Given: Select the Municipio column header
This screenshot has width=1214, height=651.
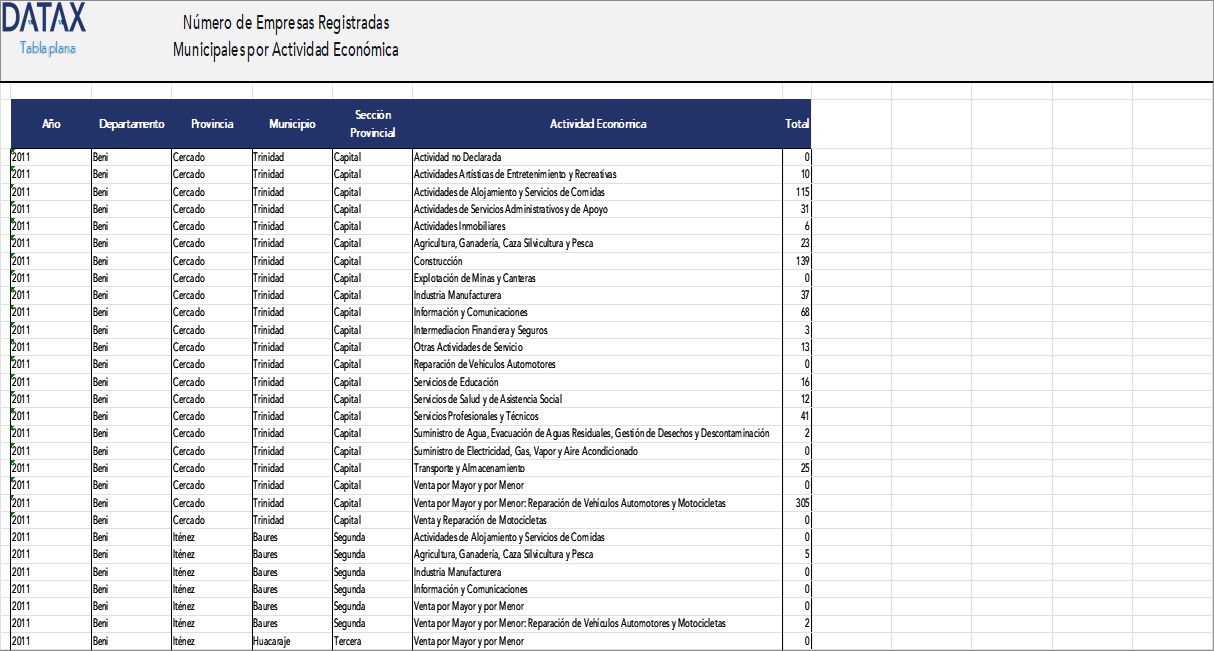Looking at the screenshot, I should 292,124.
